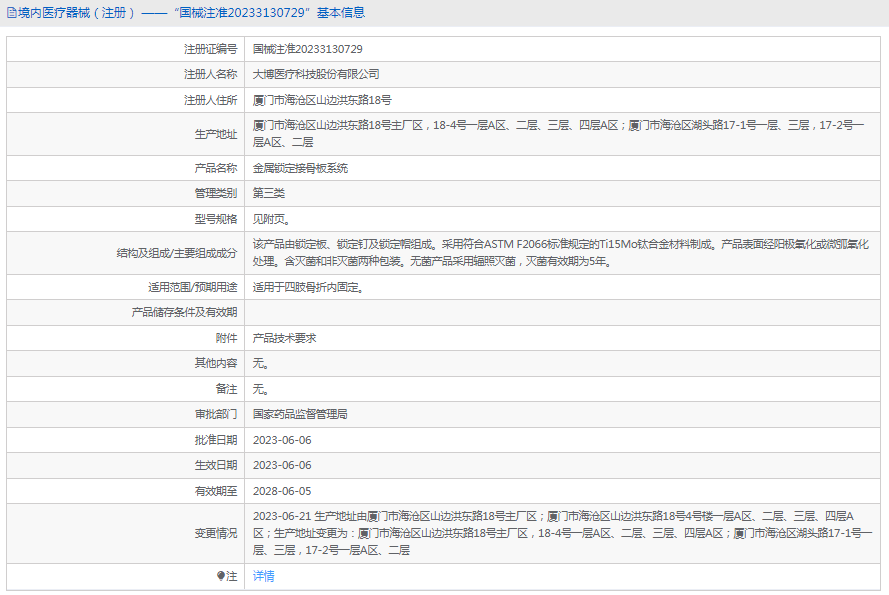Select the 适用范围/预期用途 label
The width and height of the screenshot is (889, 595).
tap(193, 288)
